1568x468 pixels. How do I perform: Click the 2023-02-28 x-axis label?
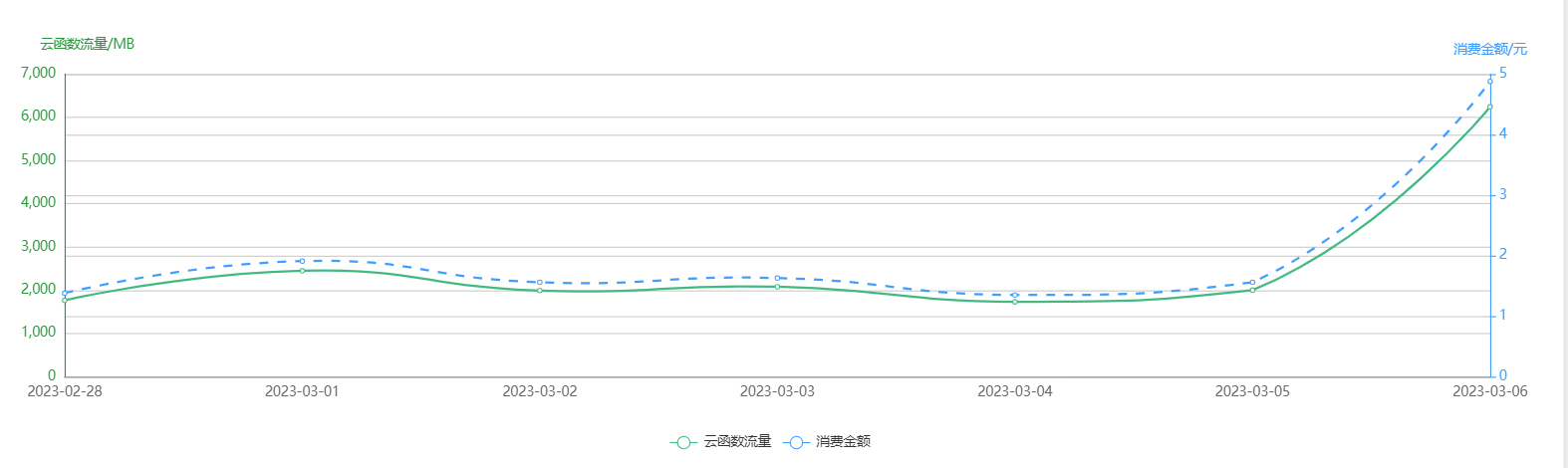[65, 391]
